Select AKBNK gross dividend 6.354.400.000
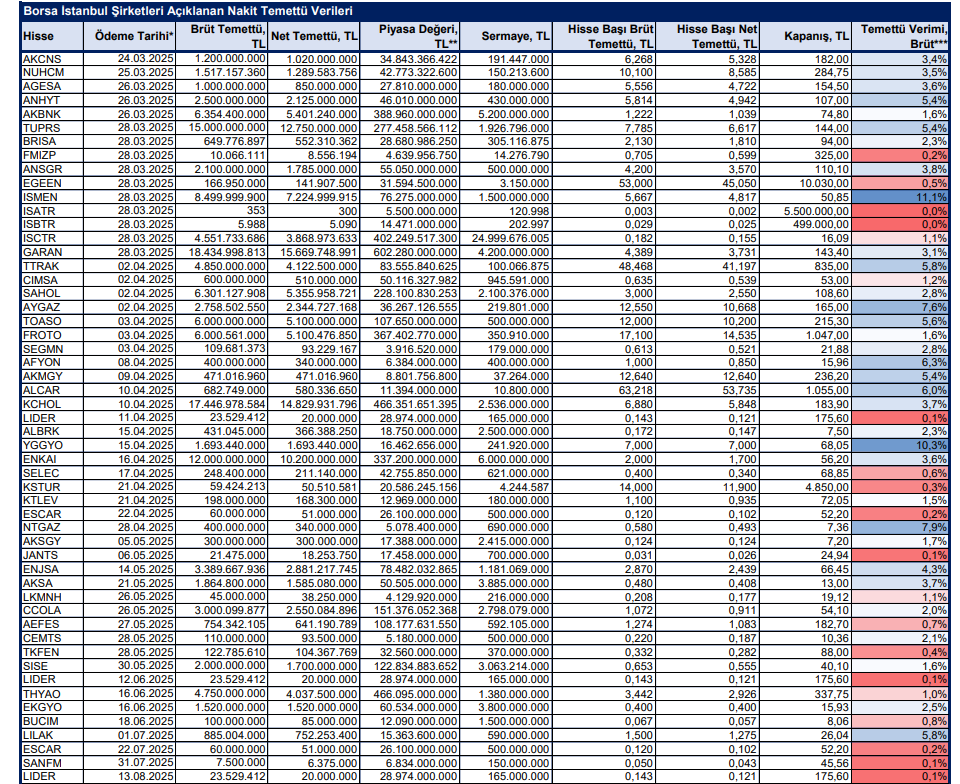The image size is (960, 784). (x=224, y=114)
